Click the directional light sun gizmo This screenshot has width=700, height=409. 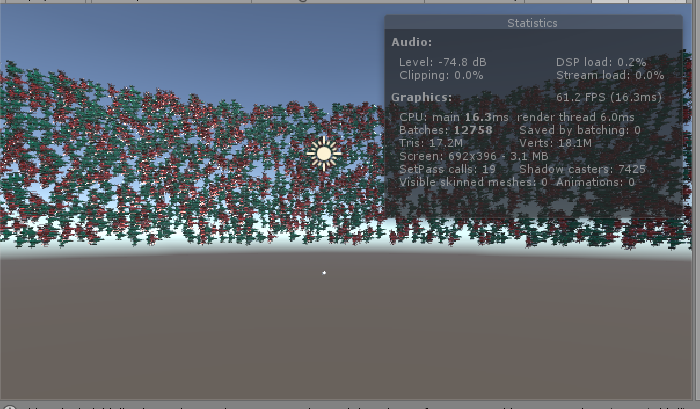point(324,154)
